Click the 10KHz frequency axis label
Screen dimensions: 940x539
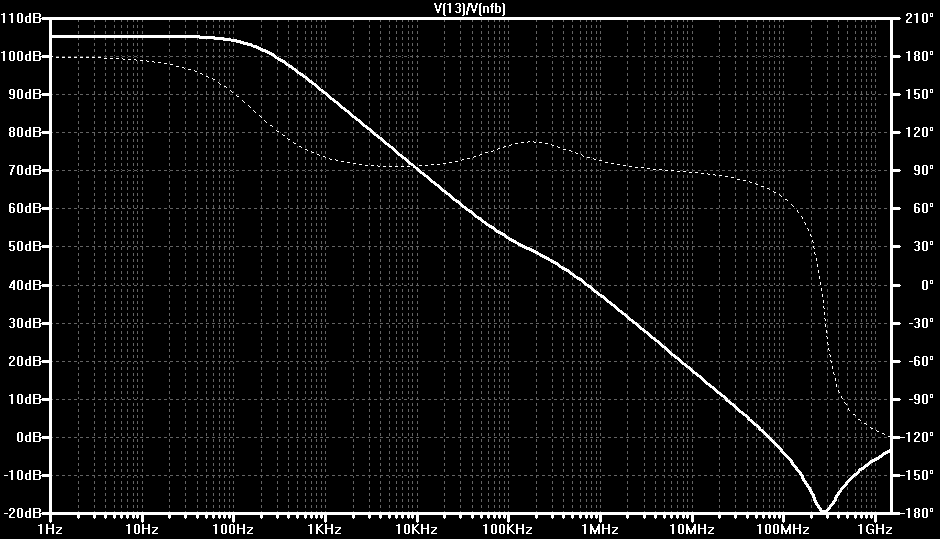[x=417, y=529]
